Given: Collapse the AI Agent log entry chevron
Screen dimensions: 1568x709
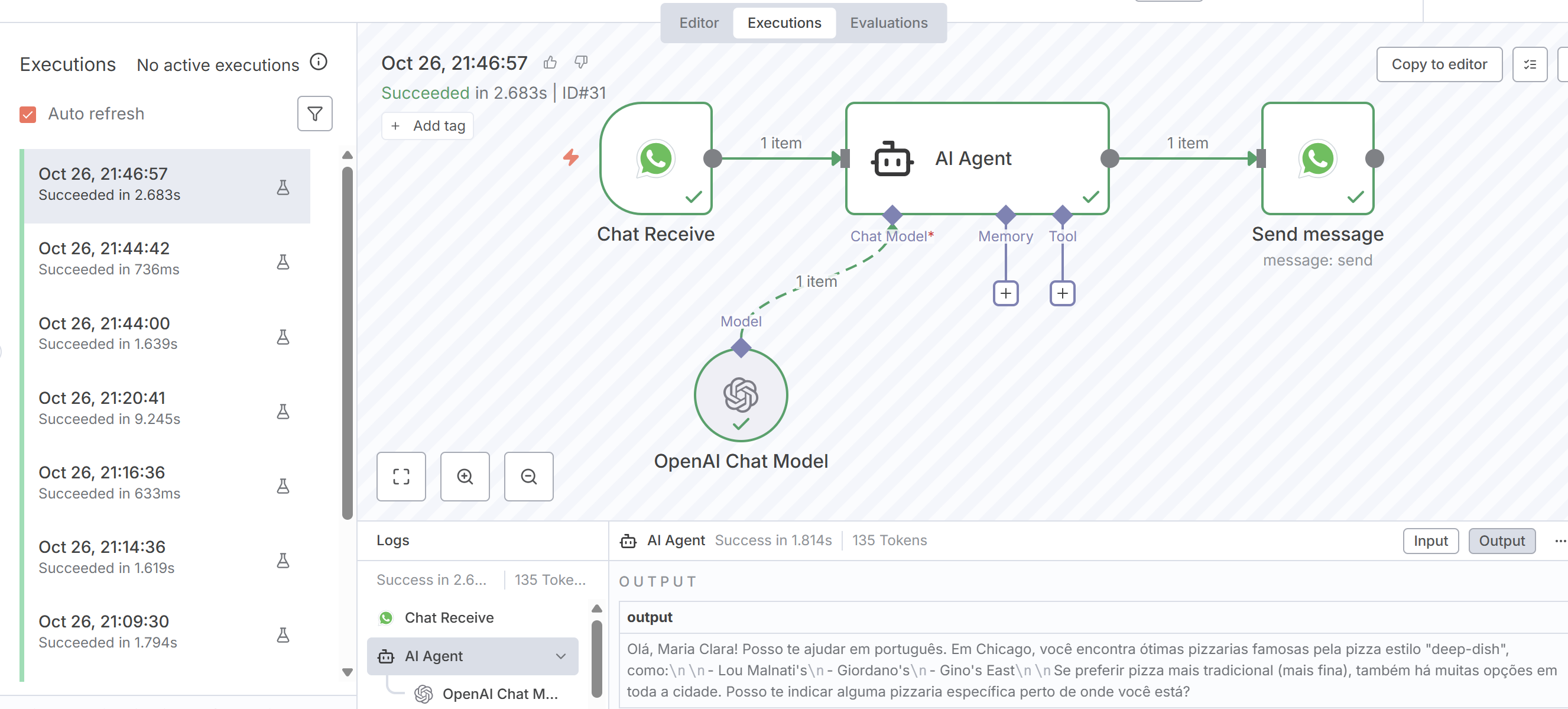Looking at the screenshot, I should [561, 656].
